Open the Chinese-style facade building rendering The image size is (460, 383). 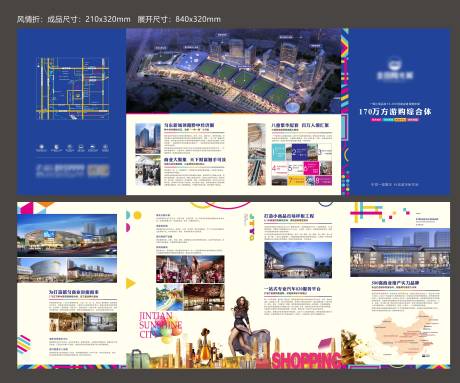tap(400, 252)
